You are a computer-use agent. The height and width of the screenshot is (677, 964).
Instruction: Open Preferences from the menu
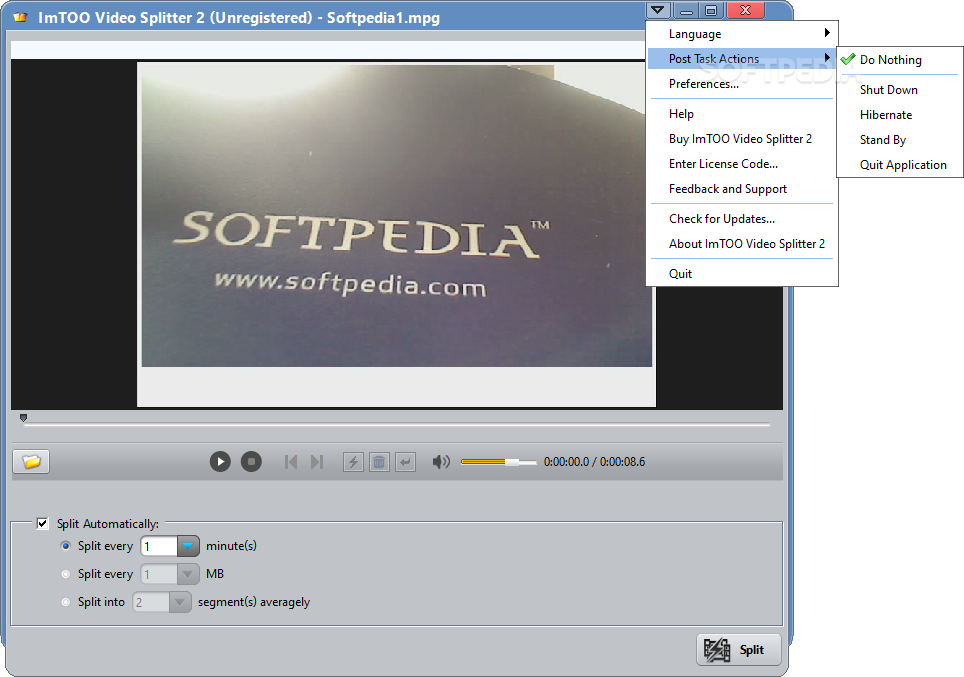[741, 84]
